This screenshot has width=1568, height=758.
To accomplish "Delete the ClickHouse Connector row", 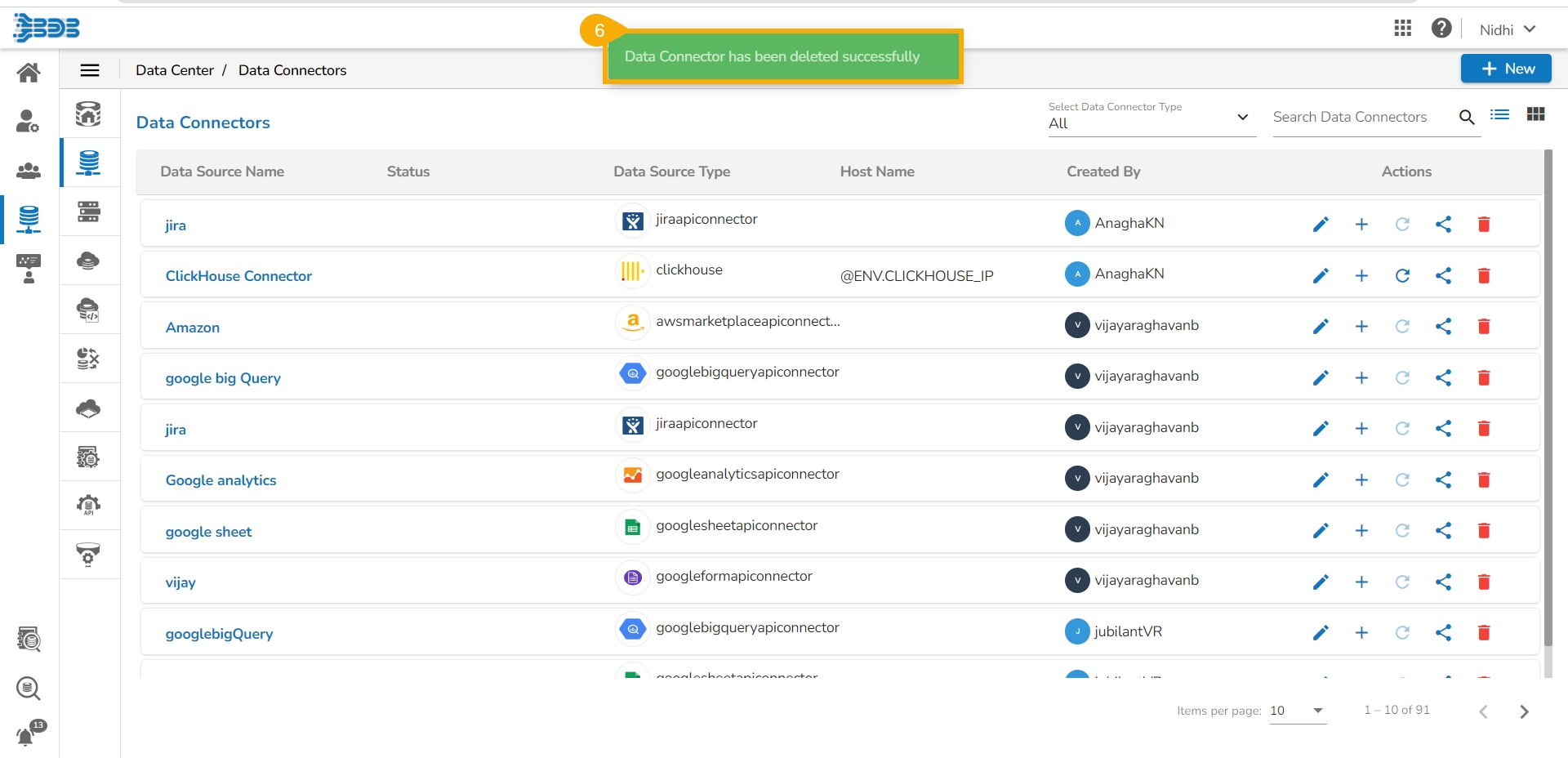I will [x=1484, y=276].
